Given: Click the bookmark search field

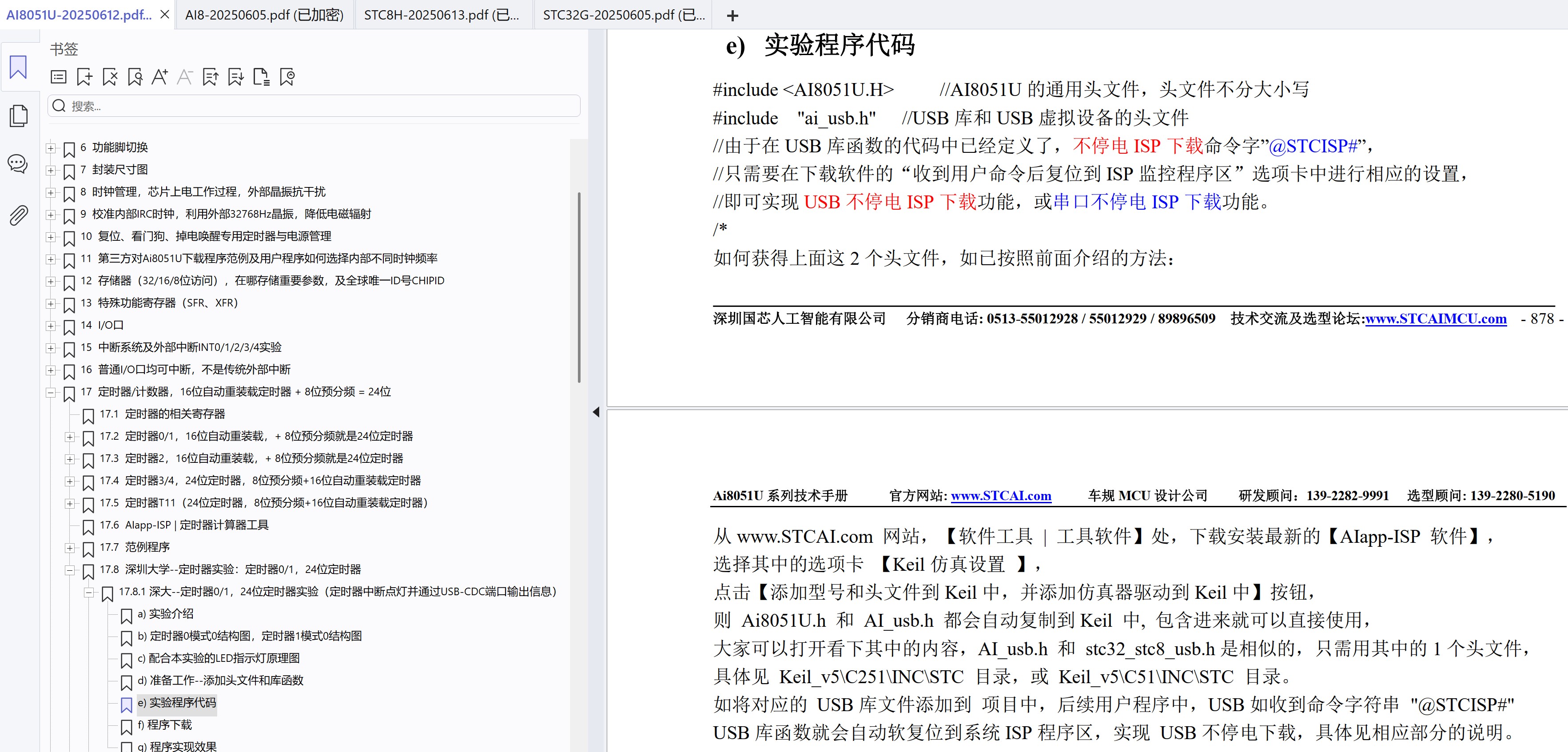Looking at the screenshot, I should tap(314, 106).
